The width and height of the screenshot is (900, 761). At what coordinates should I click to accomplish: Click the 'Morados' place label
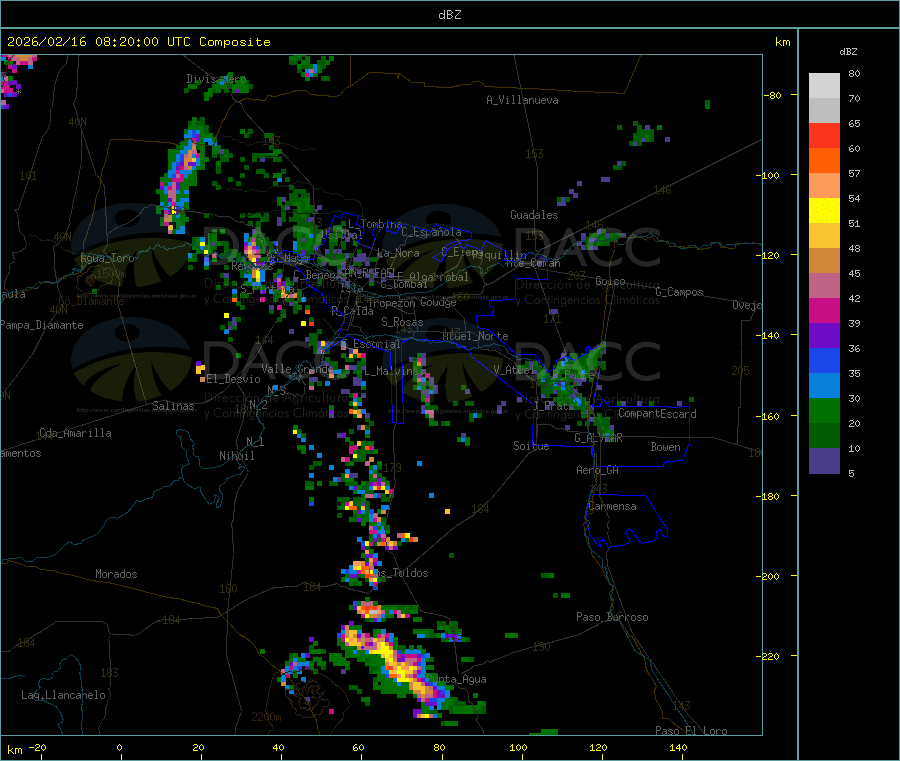(x=116, y=574)
